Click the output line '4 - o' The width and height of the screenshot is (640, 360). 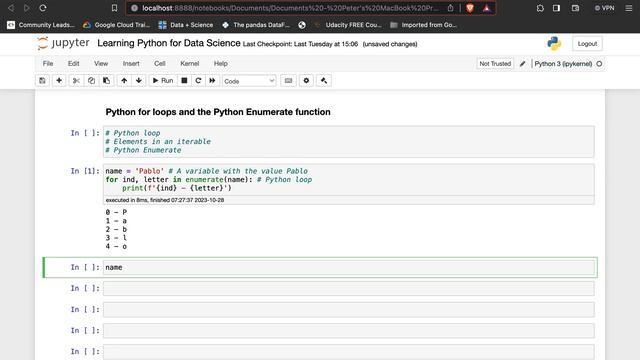point(116,247)
